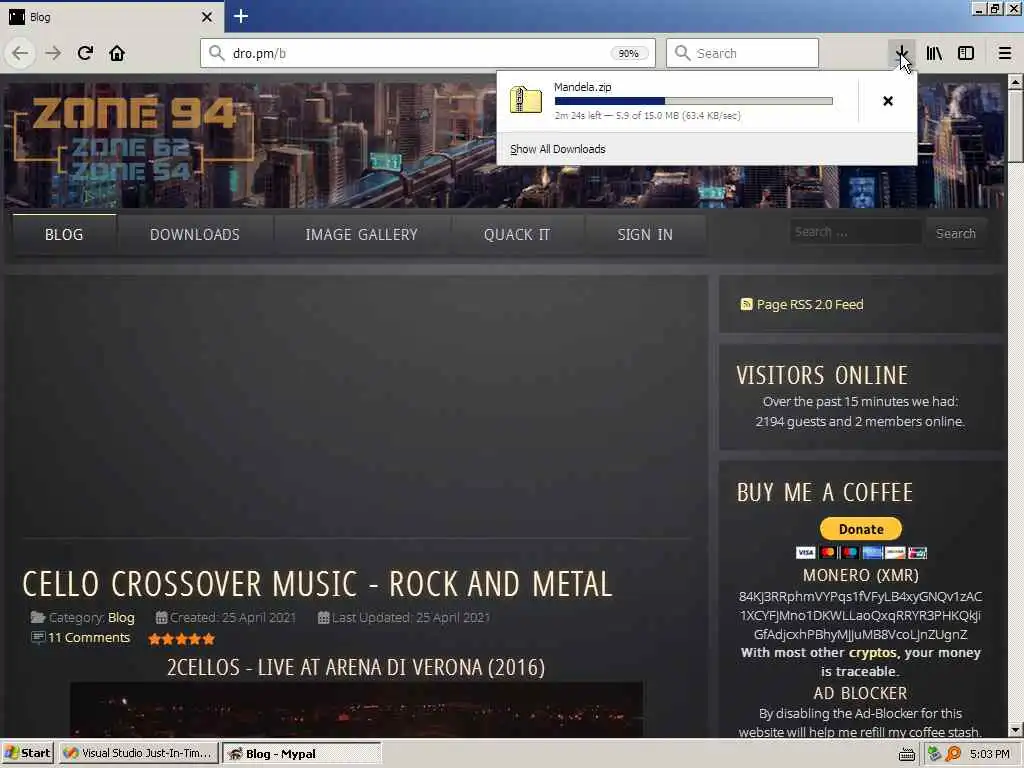Click the downloads arrow toolbar icon
The height and width of the screenshot is (768, 1024).
901,53
